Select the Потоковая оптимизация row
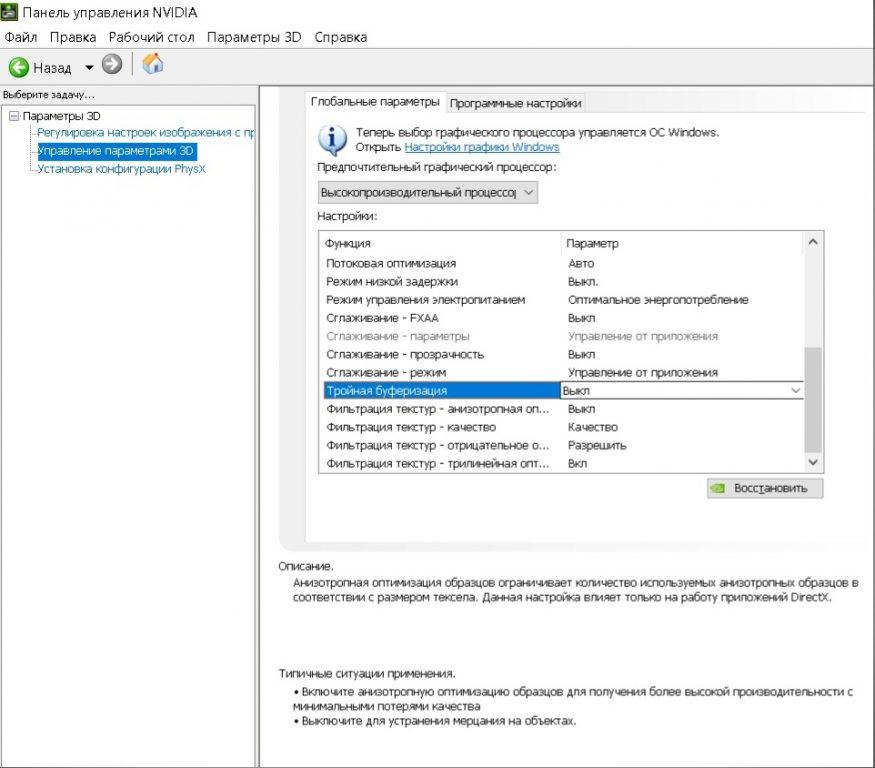The image size is (875, 768). click(564, 263)
